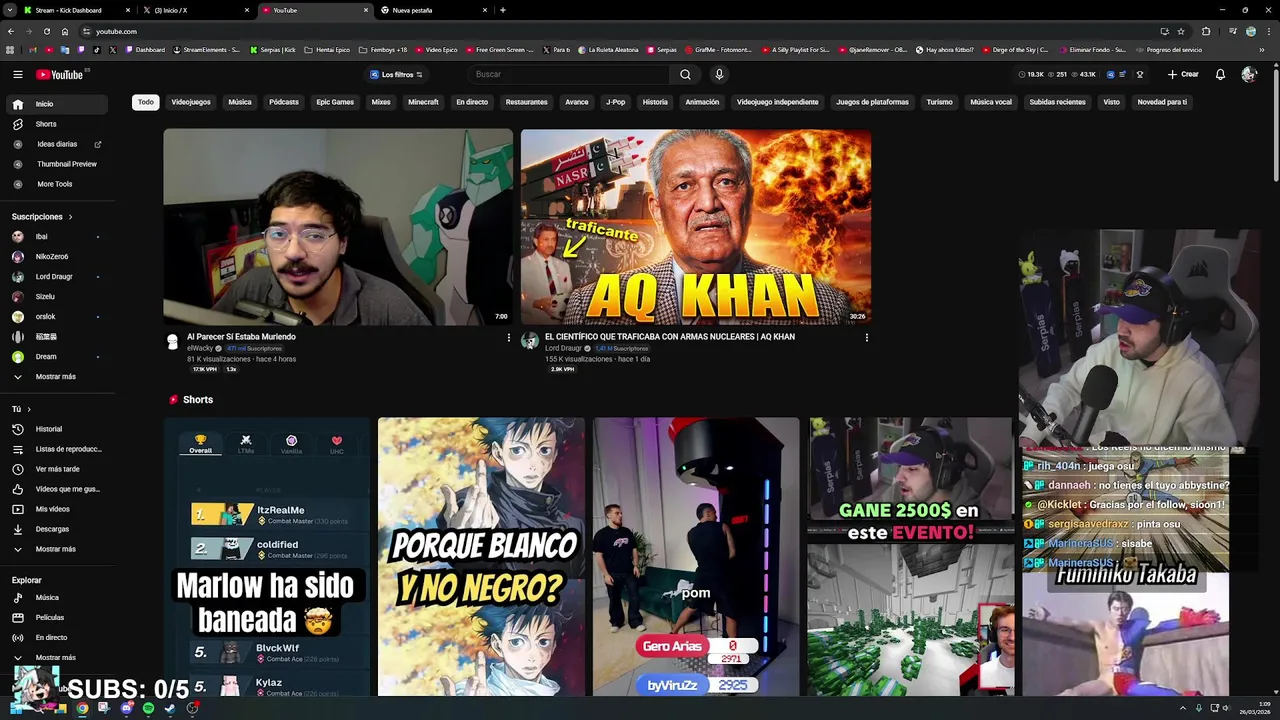Screen dimensions: 1280x720
Task: Open Películas under Explorar
Action: pos(56,618)
